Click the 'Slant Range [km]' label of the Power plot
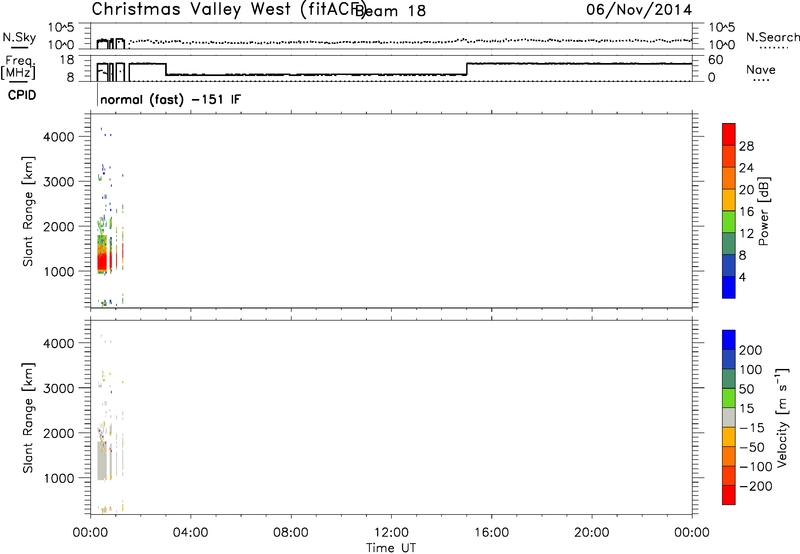 pos(28,211)
